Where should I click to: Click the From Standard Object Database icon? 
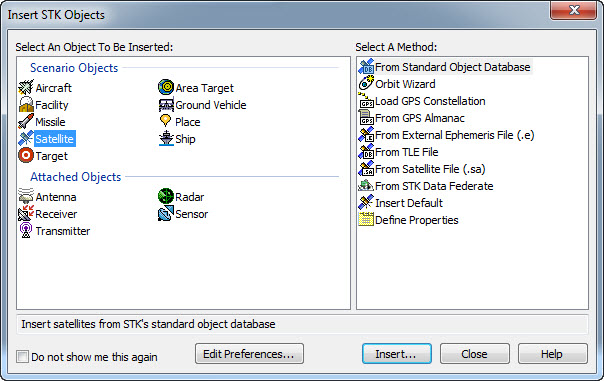click(x=366, y=67)
